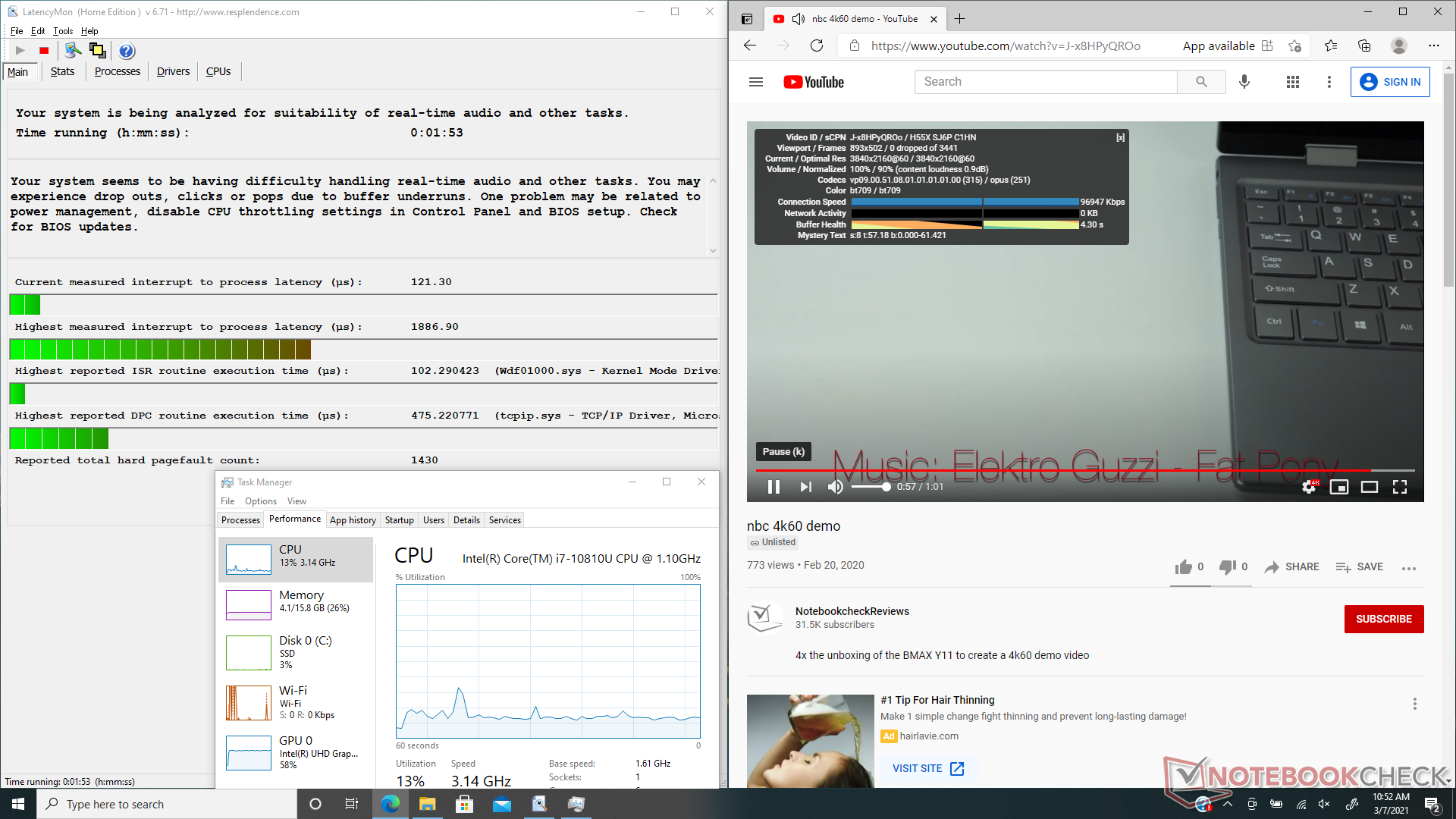Open a new Edge tab
Screen dimensions: 1456x819
tap(960, 19)
